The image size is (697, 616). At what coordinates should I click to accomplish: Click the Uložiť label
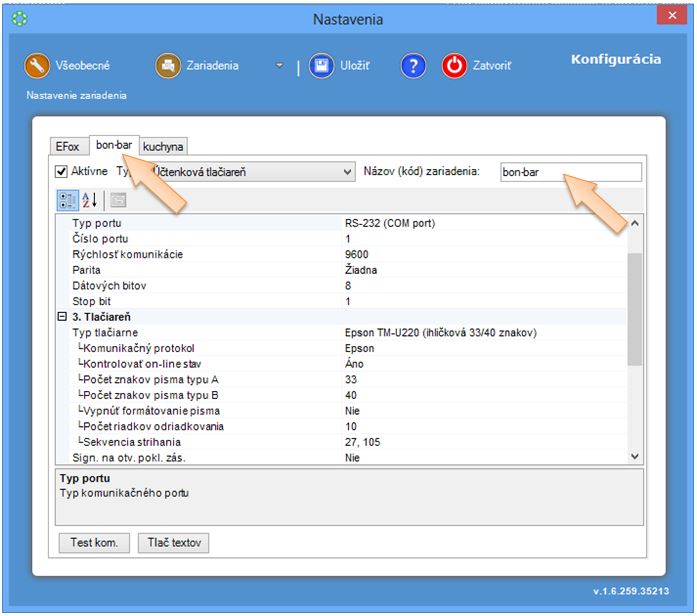(x=355, y=66)
